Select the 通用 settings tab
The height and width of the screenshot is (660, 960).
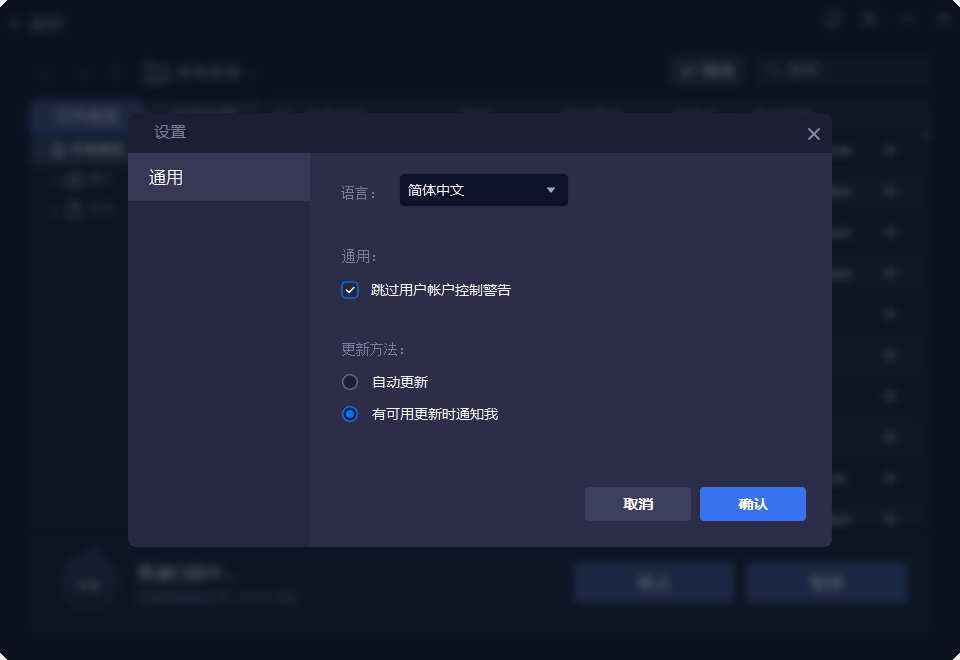point(219,177)
